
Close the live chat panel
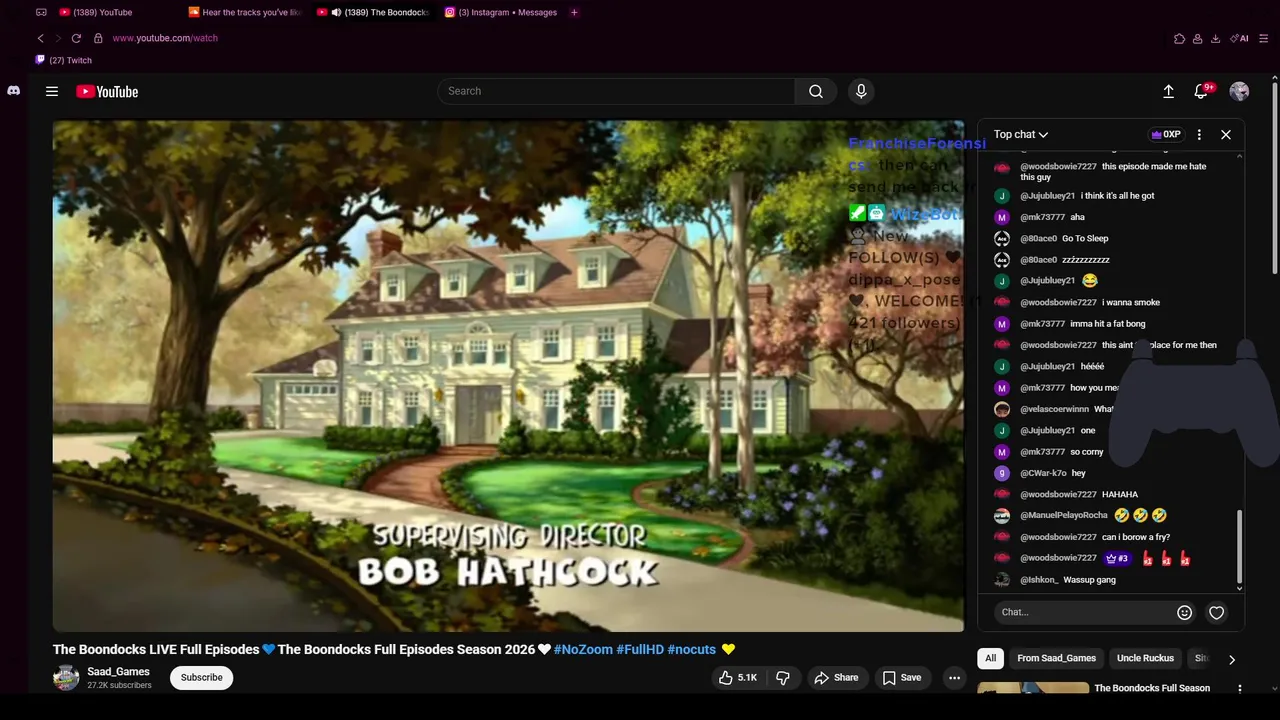[x=1226, y=134]
